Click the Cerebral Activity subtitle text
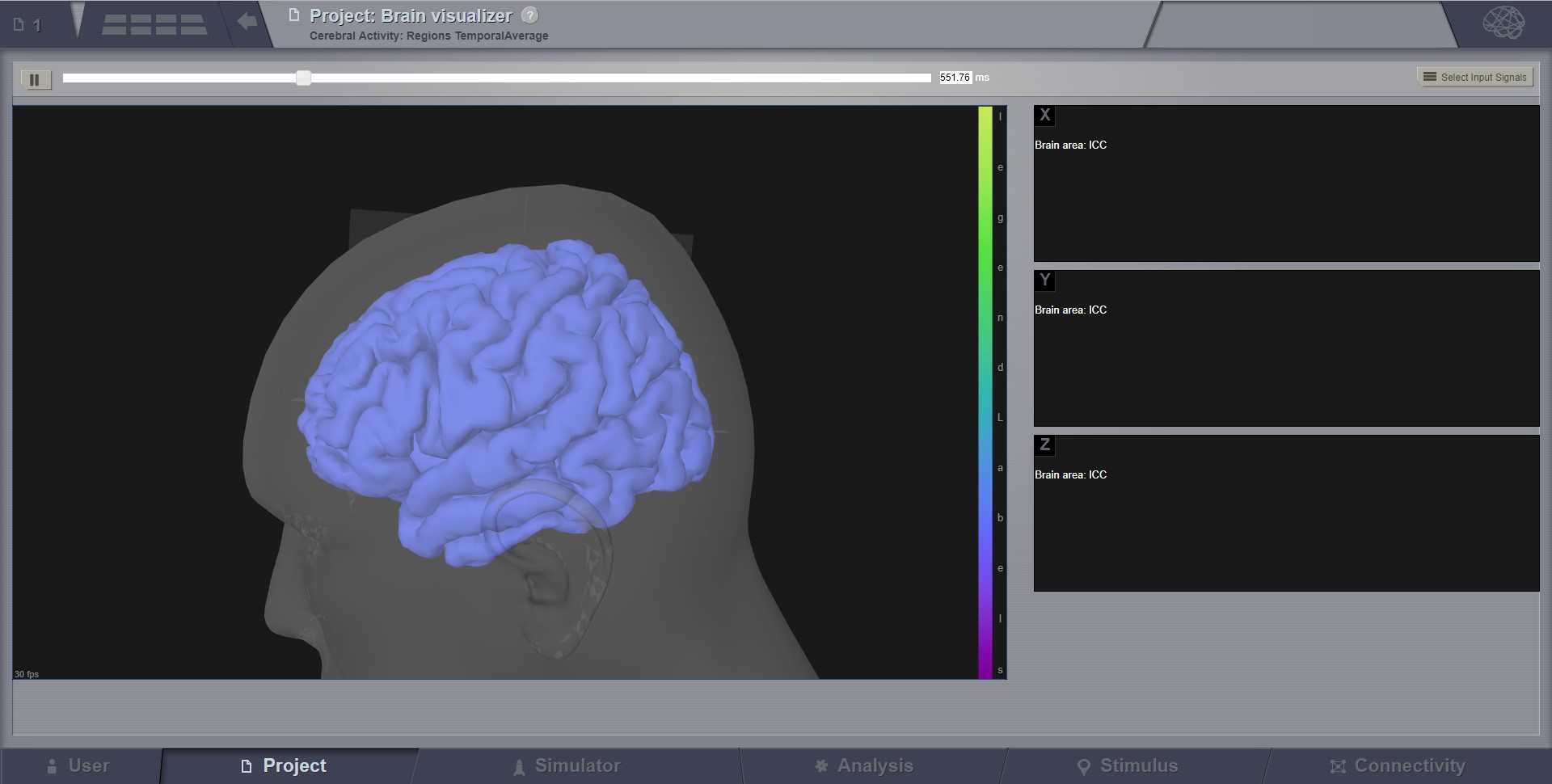 [428, 36]
